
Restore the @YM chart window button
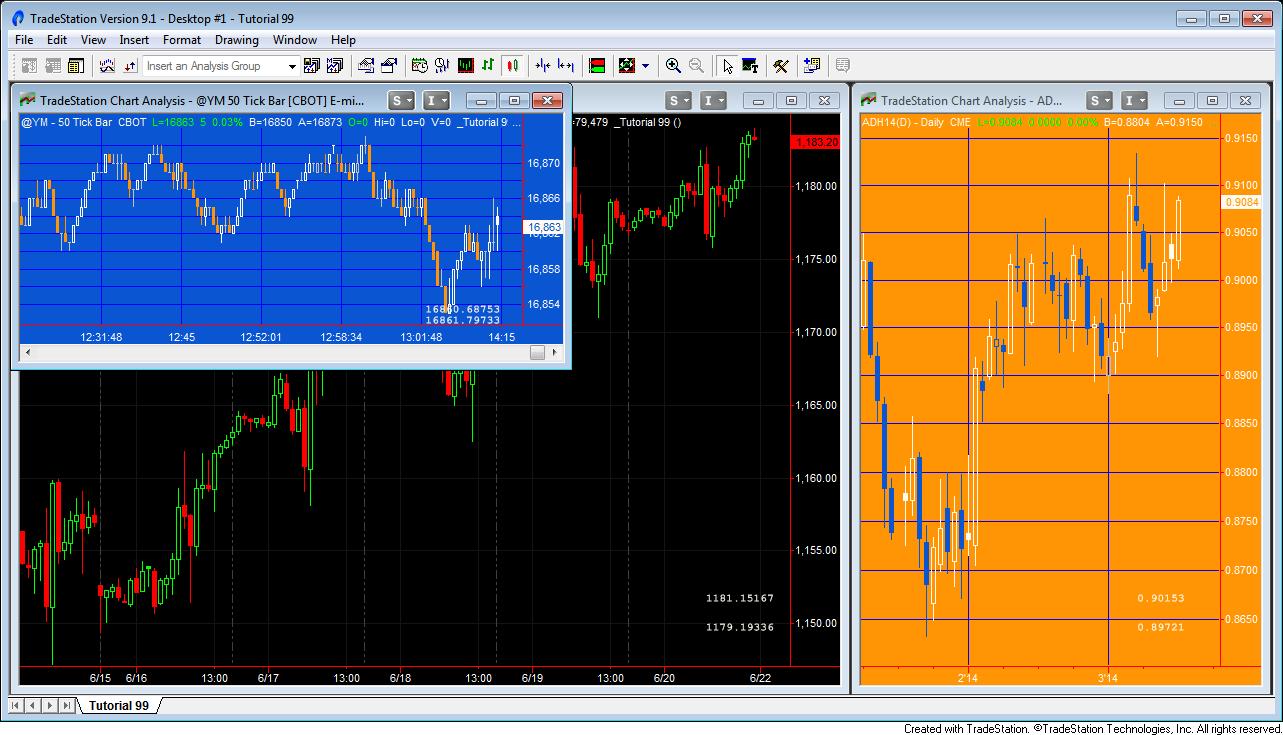click(x=514, y=100)
